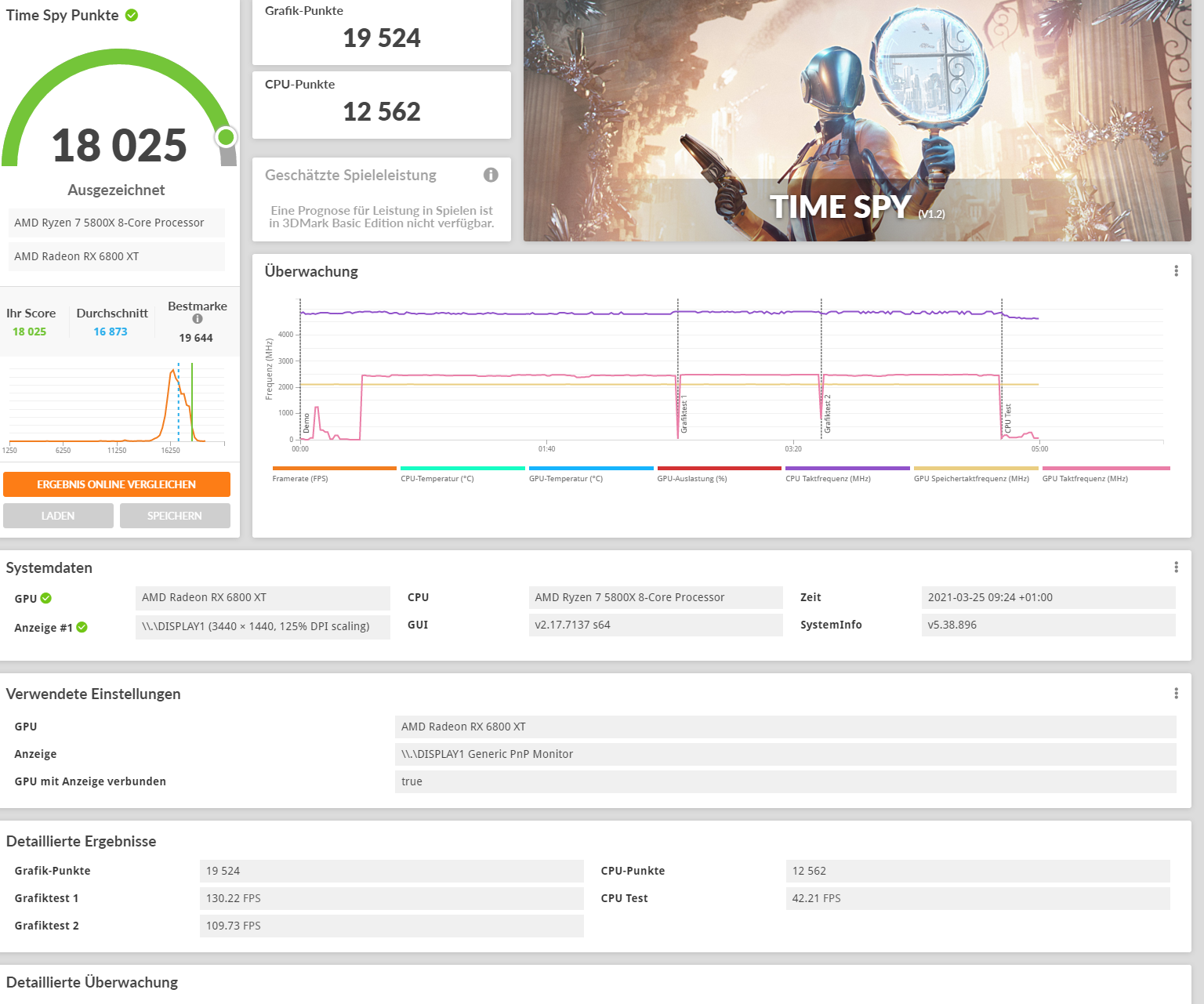Toggle GPU-Temperatur (°C) legend entry
The width and height of the screenshot is (1204, 1004).
tap(591, 475)
